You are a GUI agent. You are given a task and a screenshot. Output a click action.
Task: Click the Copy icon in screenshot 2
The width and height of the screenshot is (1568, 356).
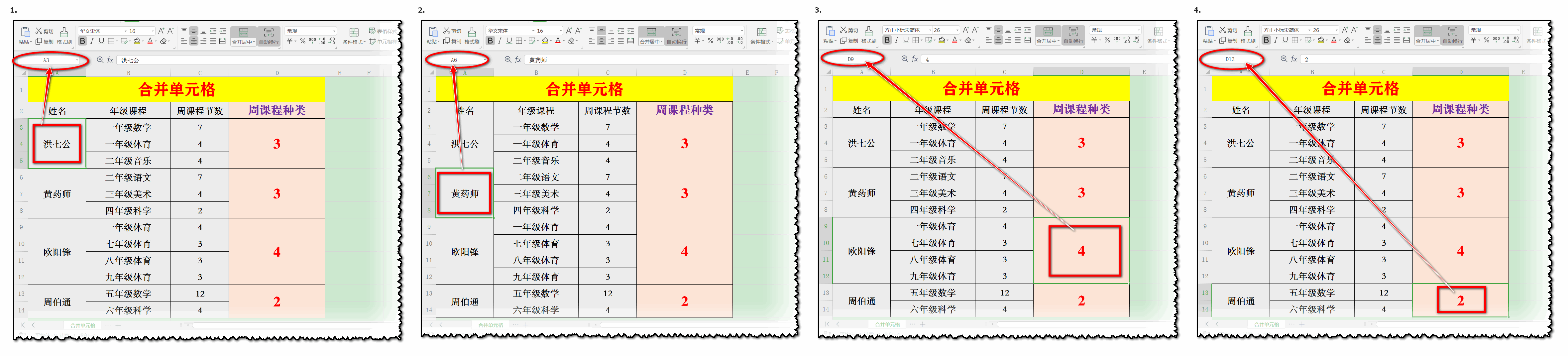(446, 41)
